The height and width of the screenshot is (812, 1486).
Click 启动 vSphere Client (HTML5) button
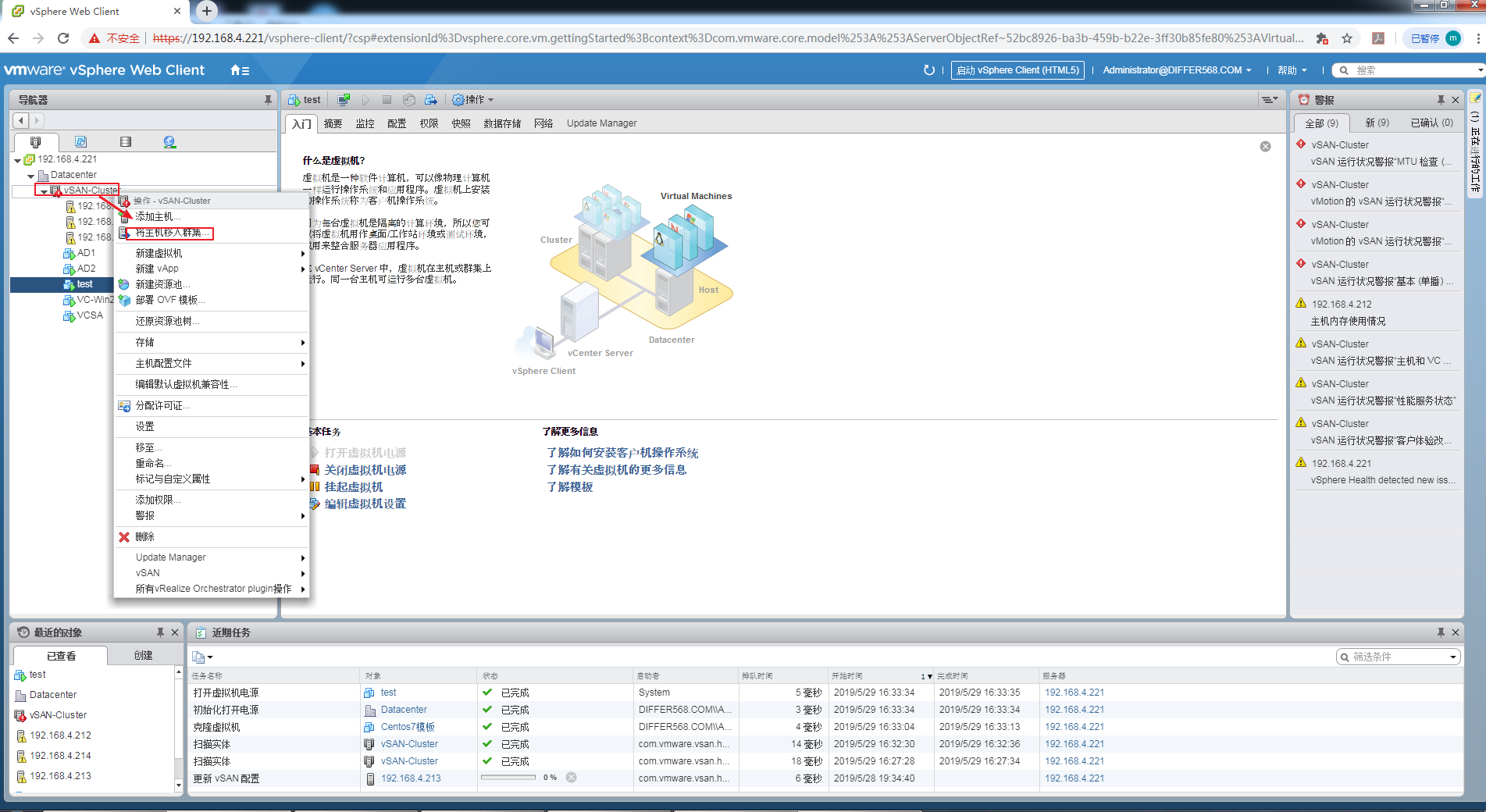tap(1017, 70)
